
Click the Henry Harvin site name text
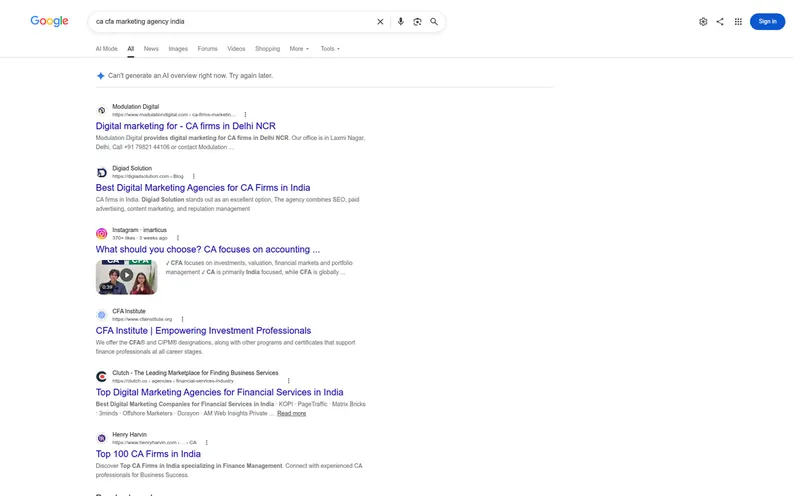click(130, 435)
